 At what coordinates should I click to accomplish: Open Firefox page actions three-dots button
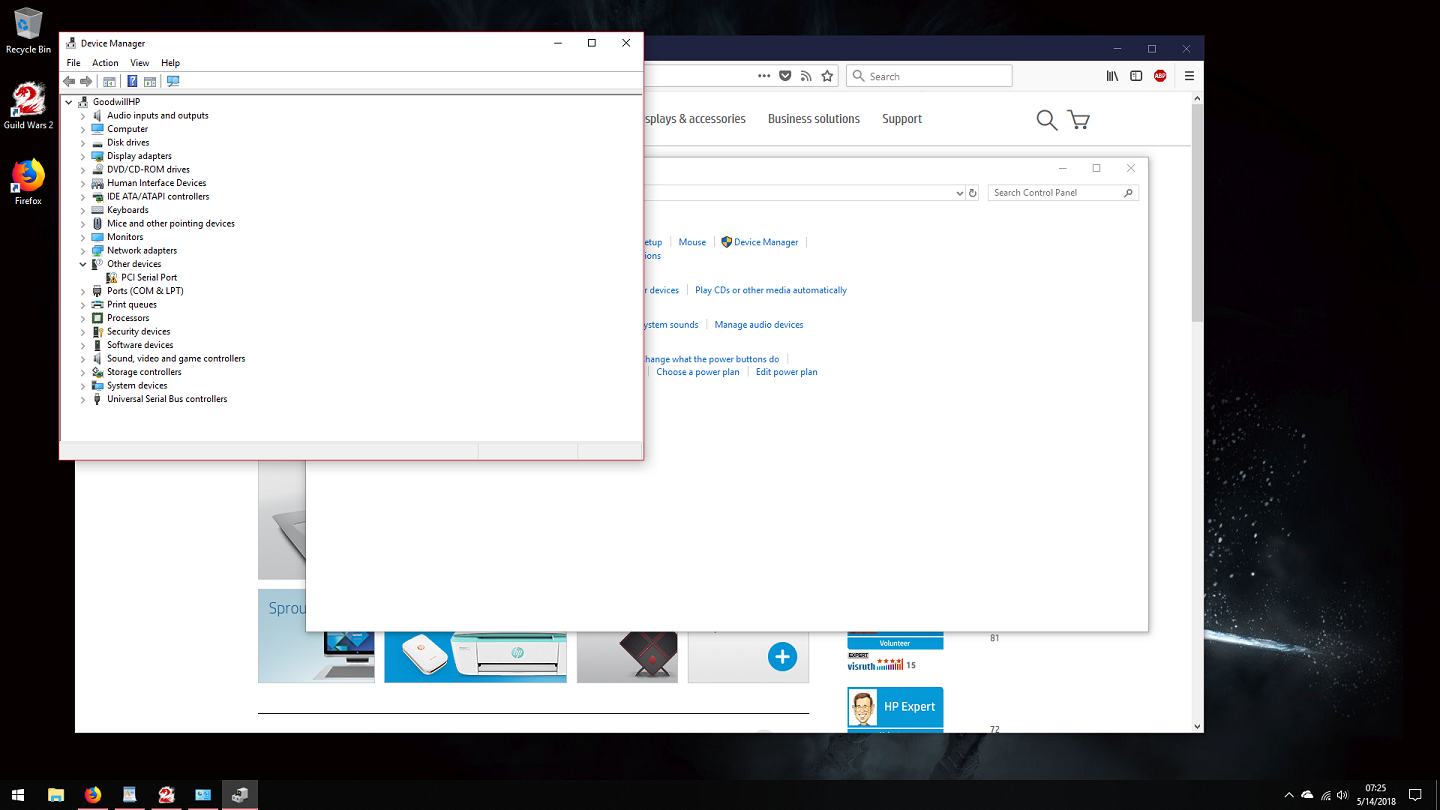pyautogui.click(x=764, y=76)
